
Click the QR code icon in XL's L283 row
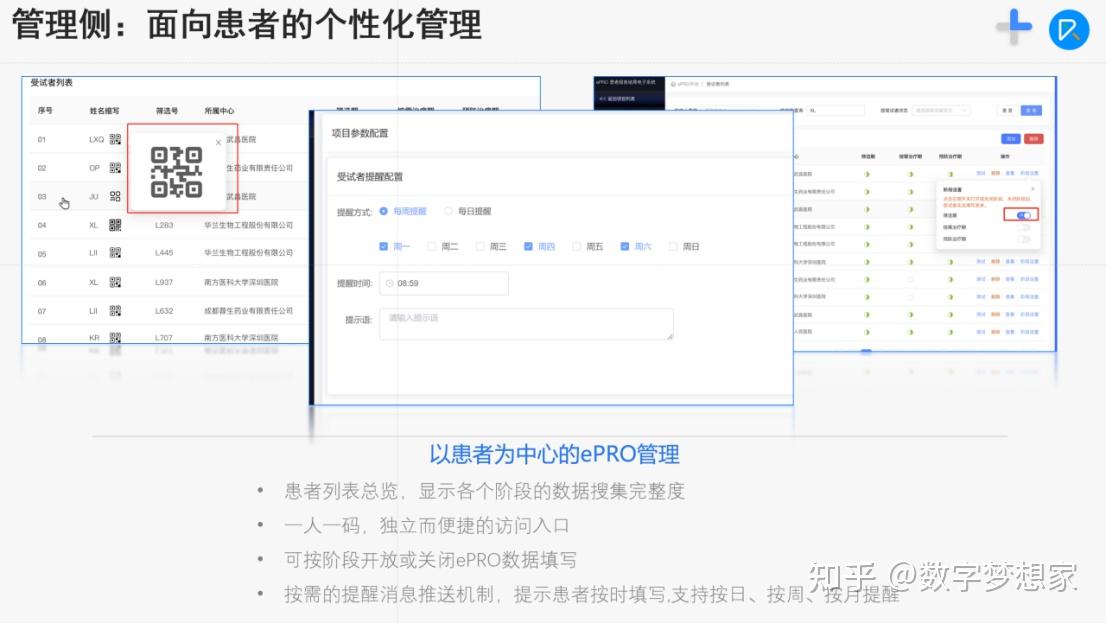point(116,225)
